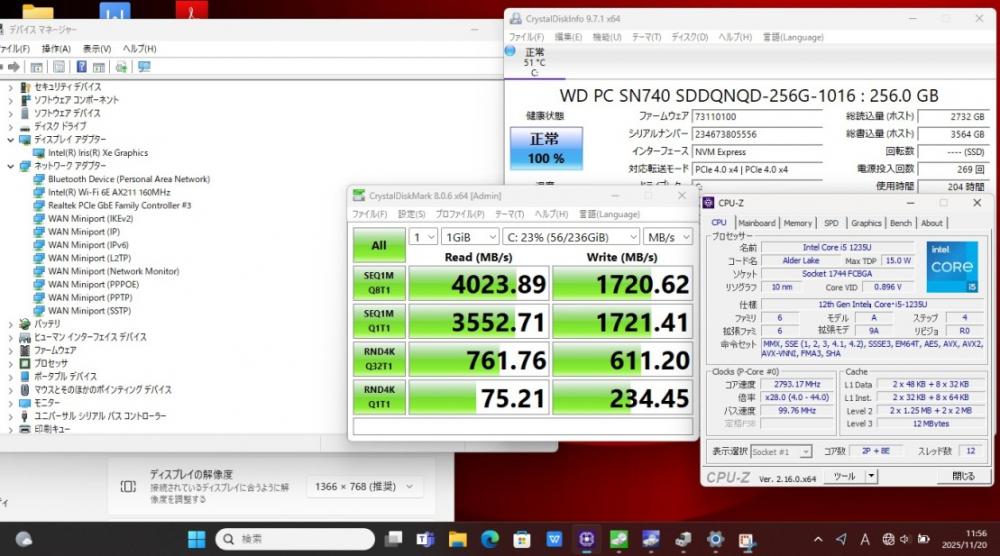Click the ファームウェア field showing 73110100
Screen dimensions: 1000x556
click(x=757, y=117)
